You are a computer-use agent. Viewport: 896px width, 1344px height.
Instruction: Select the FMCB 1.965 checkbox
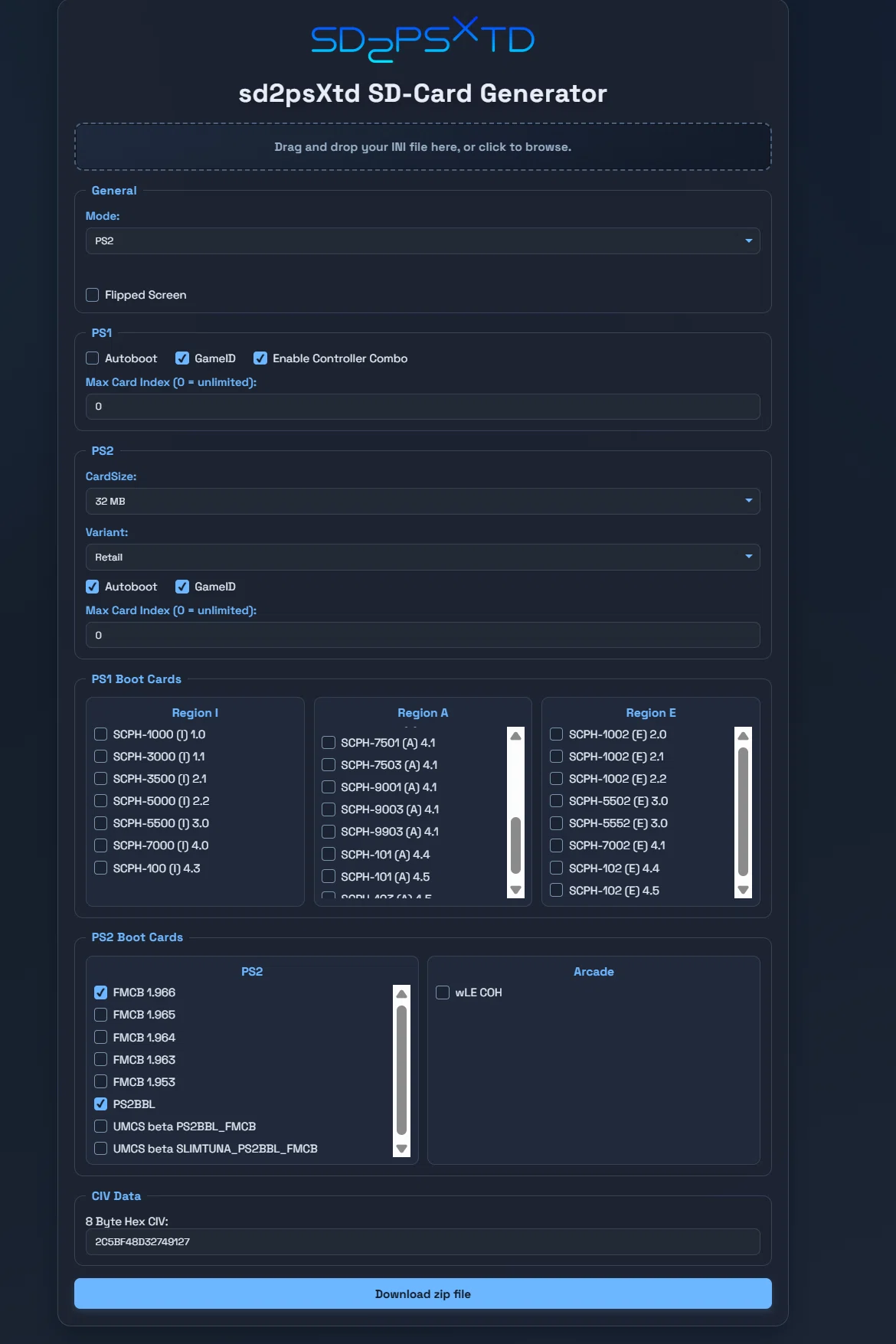(100, 1015)
